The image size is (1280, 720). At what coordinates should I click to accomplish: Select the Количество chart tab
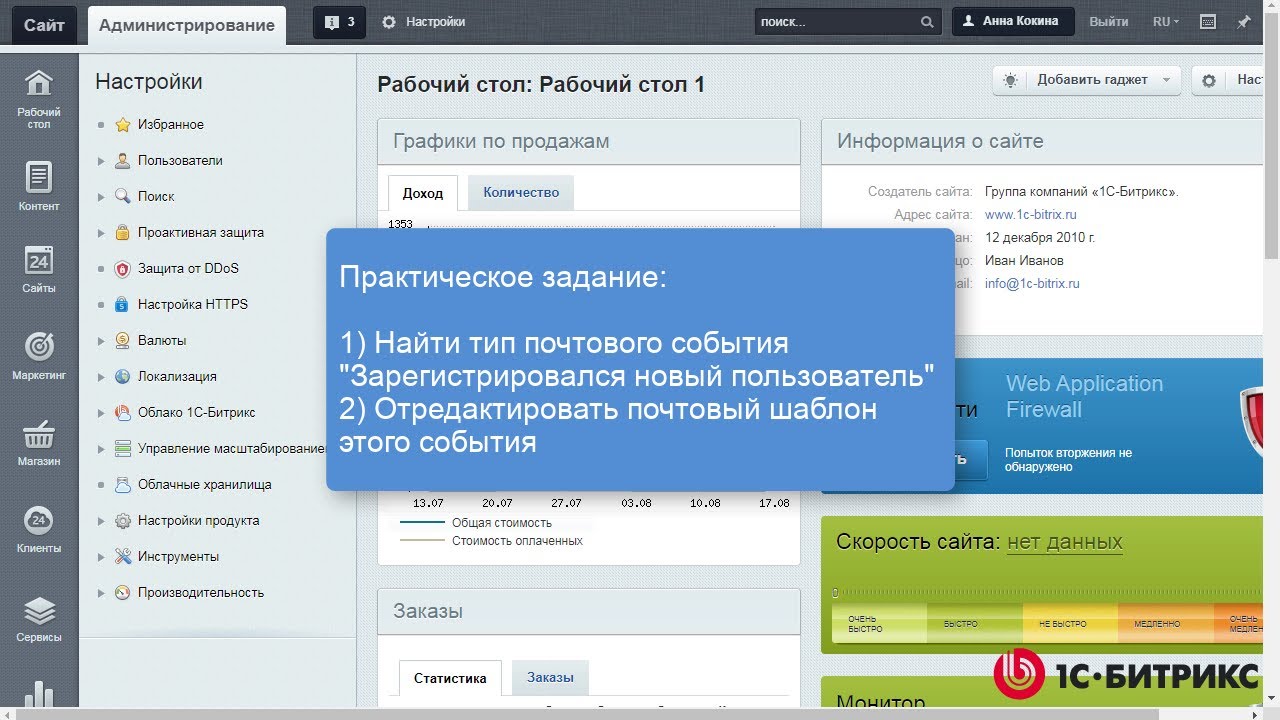pos(521,192)
